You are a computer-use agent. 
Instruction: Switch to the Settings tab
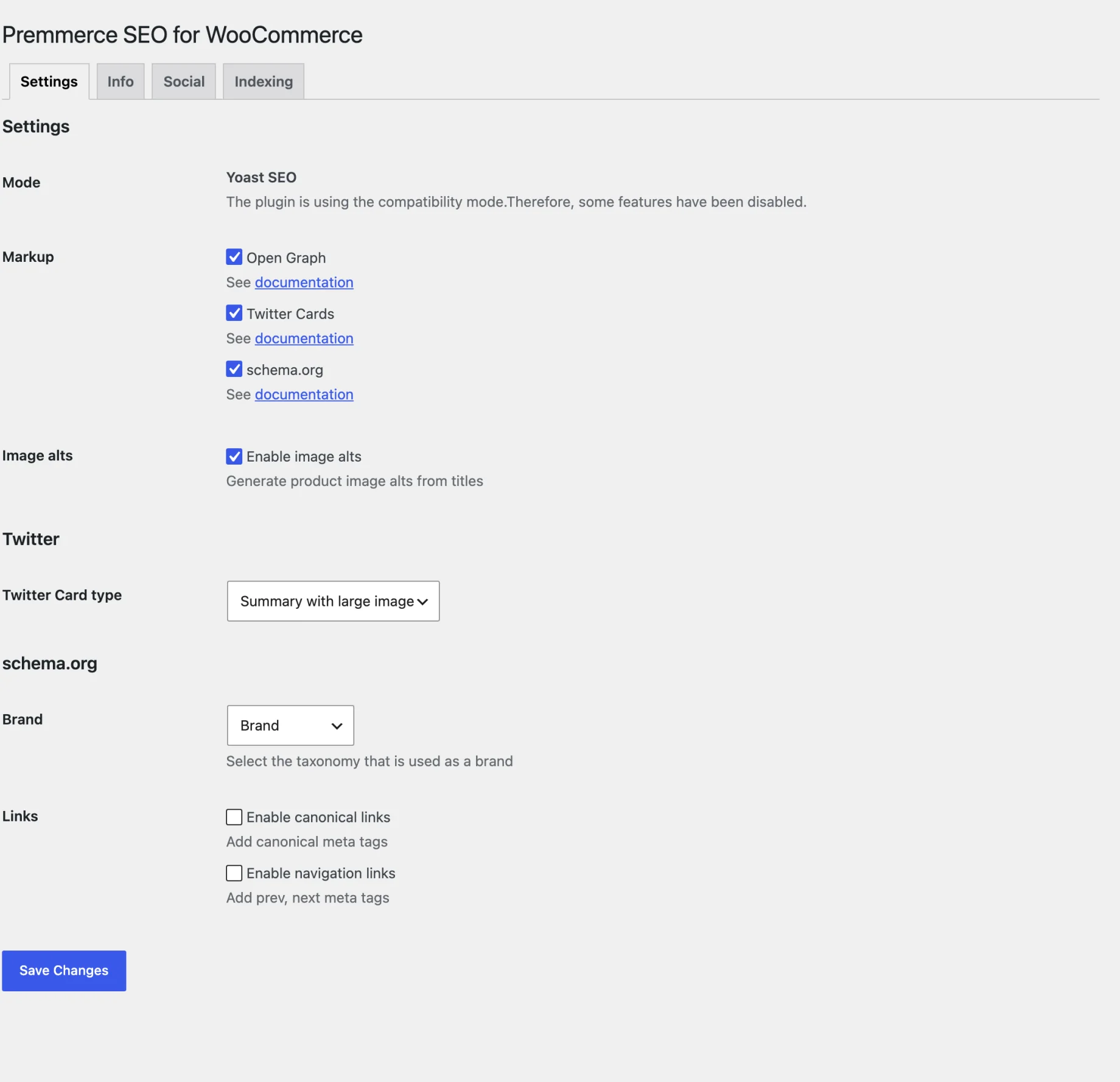[49, 82]
